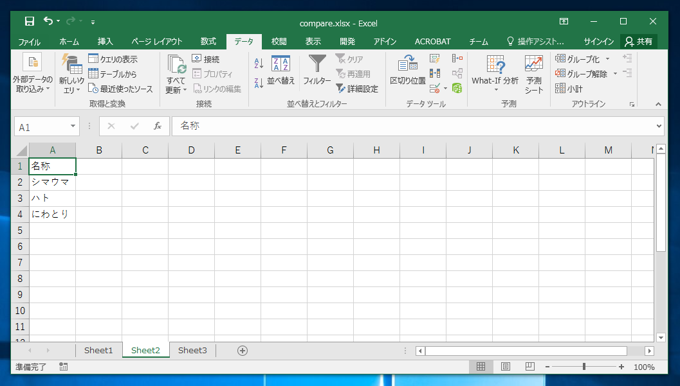Open the 並べ替え sort dialog
Viewport: 680px width, 386px height.
[281, 69]
